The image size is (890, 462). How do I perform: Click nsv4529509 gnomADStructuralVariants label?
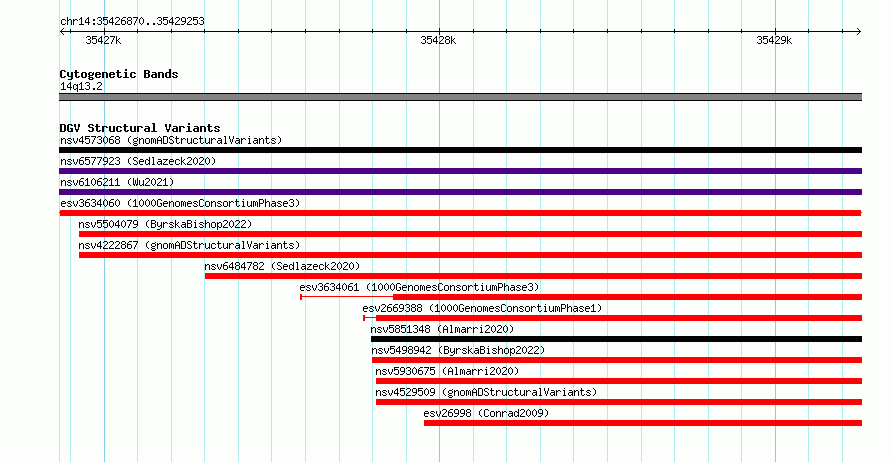486,392
